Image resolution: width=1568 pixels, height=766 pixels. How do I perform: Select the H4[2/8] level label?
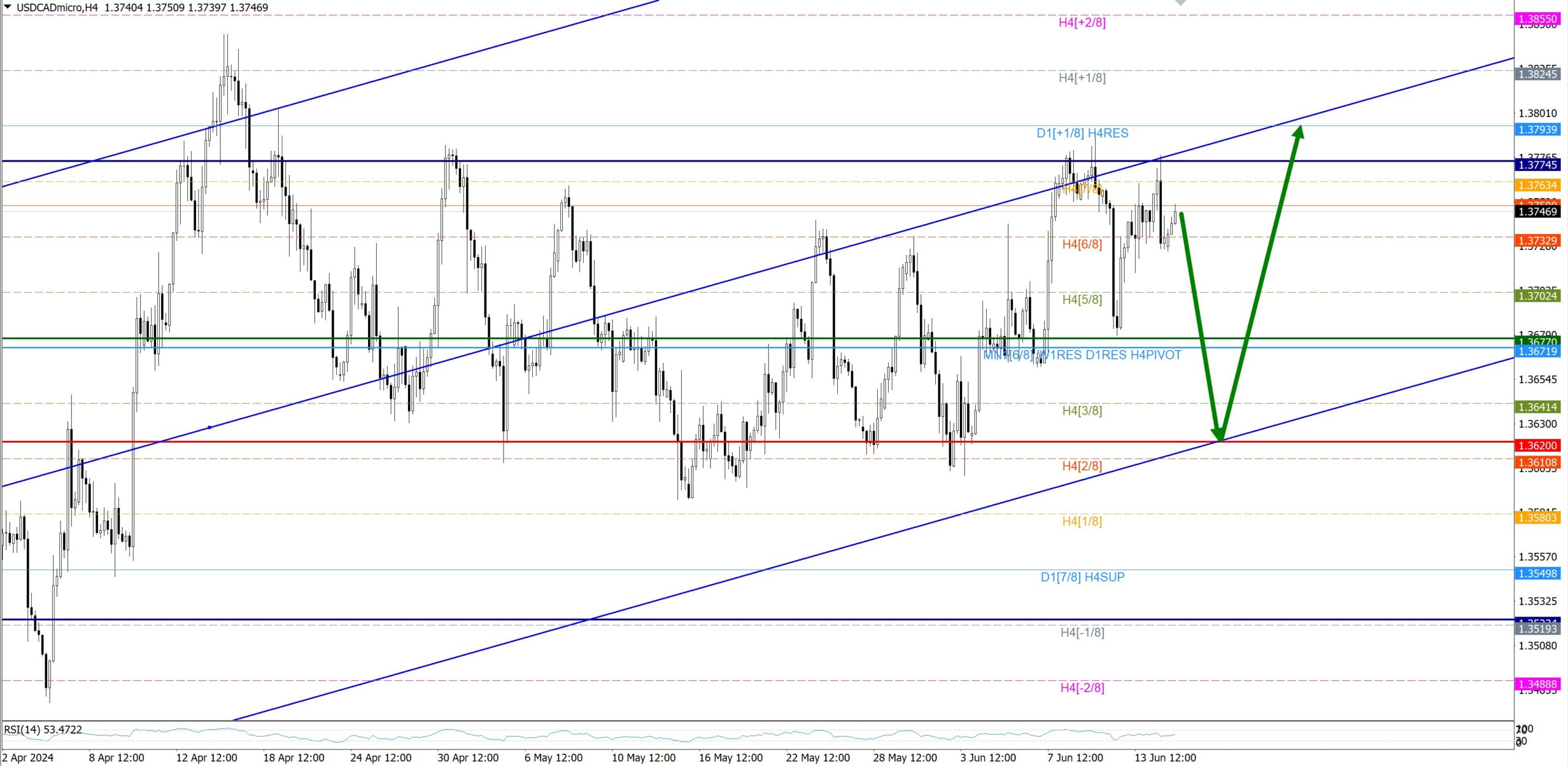pos(1082,466)
